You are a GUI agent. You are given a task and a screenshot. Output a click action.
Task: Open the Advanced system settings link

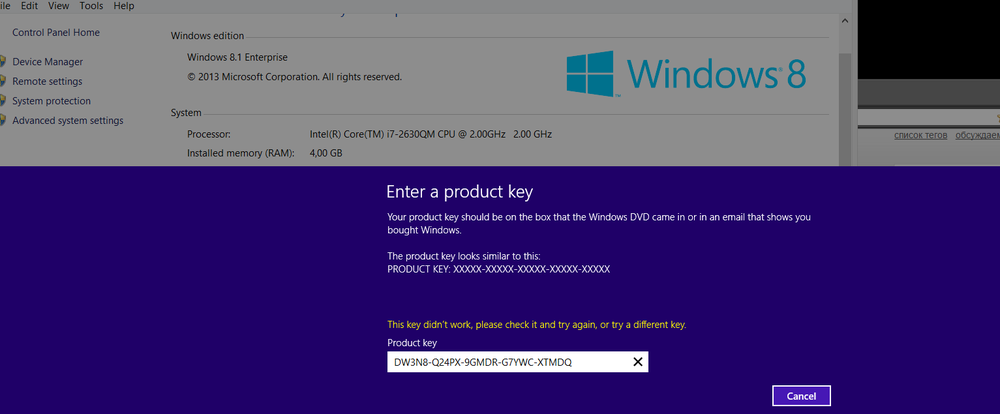[67, 121]
